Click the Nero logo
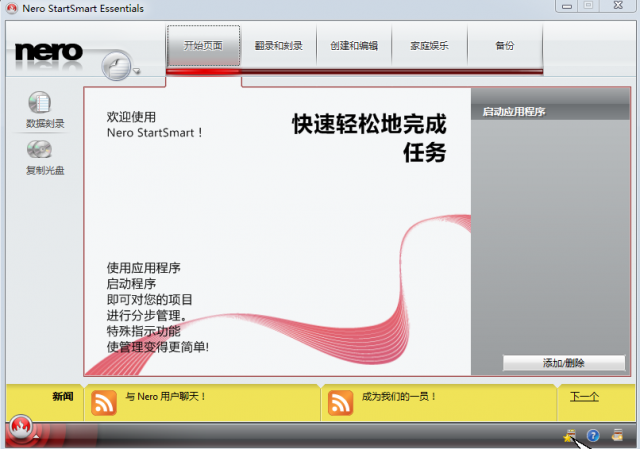This screenshot has width=640, height=449. point(49,52)
